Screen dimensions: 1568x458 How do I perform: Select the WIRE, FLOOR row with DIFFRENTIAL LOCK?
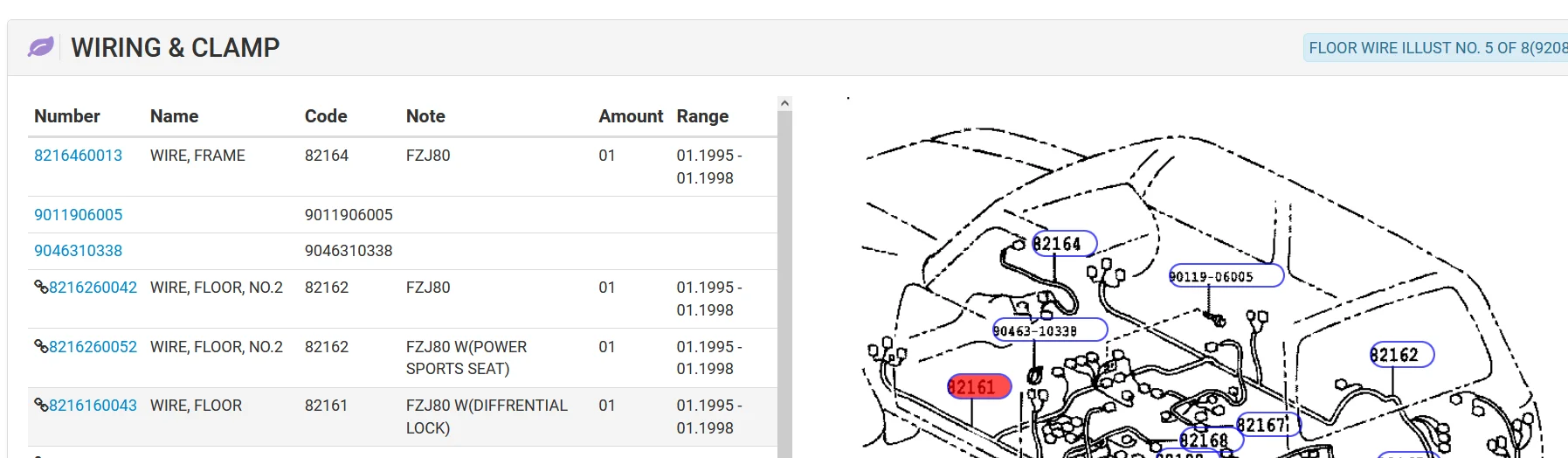click(x=403, y=417)
